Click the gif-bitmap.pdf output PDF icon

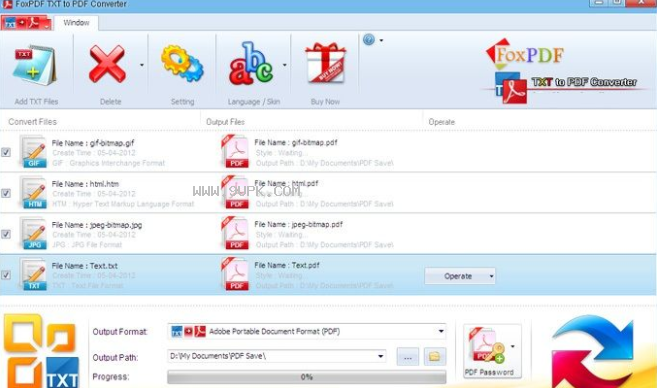[x=235, y=152]
